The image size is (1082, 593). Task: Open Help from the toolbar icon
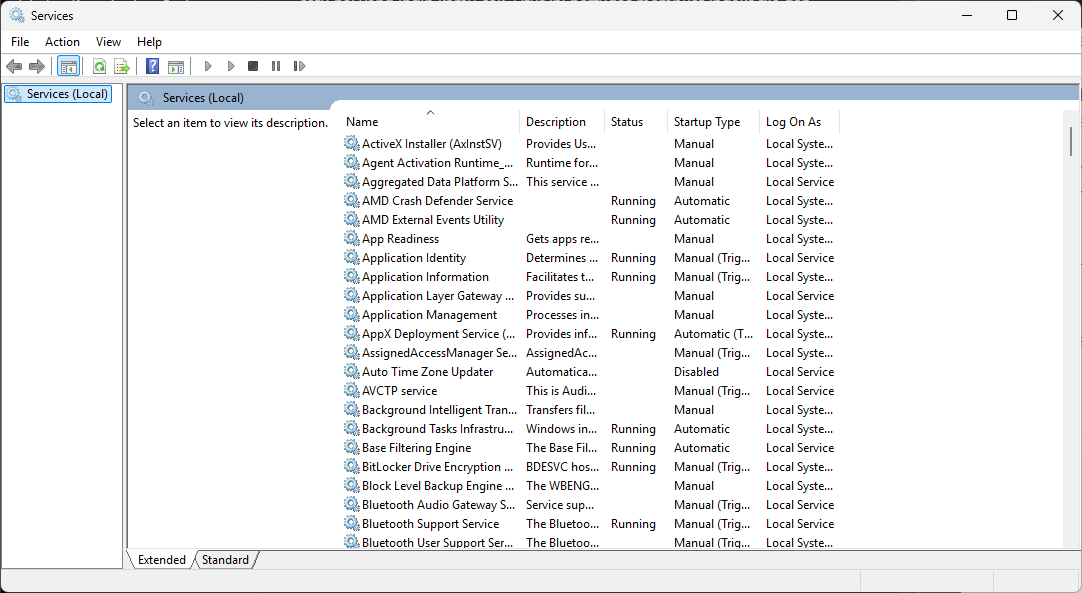tap(153, 66)
